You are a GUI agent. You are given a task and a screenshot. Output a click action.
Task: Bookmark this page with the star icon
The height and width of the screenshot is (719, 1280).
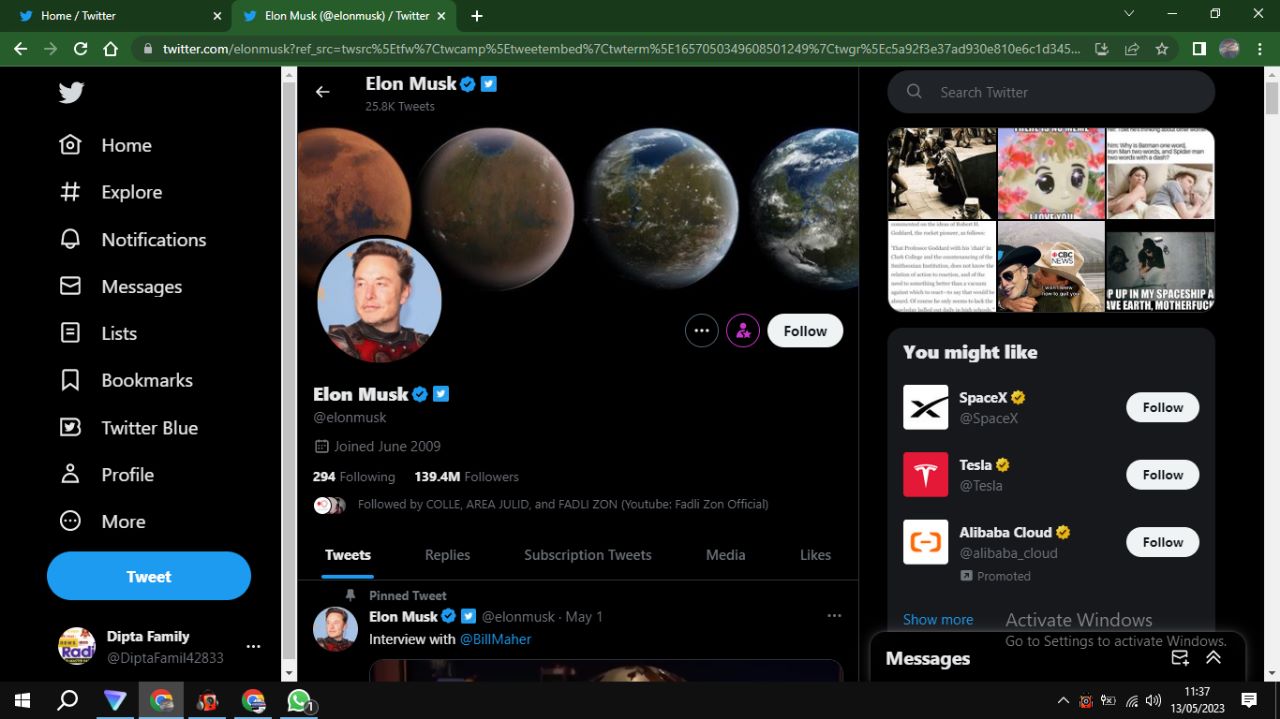[x=1162, y=48]
